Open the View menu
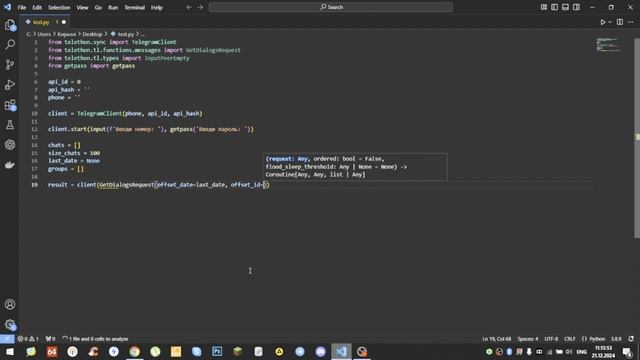 [x=82, y=7]
